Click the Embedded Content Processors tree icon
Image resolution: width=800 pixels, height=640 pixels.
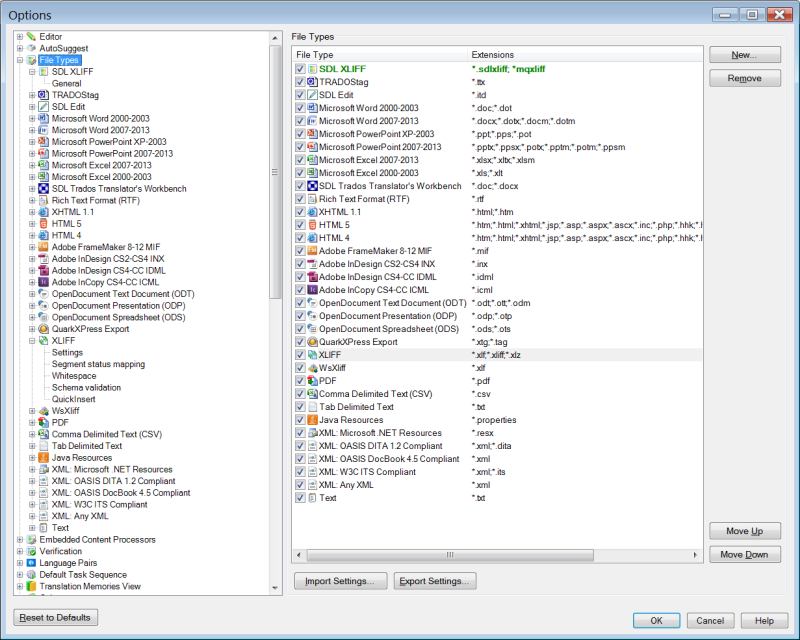click(x=32, y=539)
